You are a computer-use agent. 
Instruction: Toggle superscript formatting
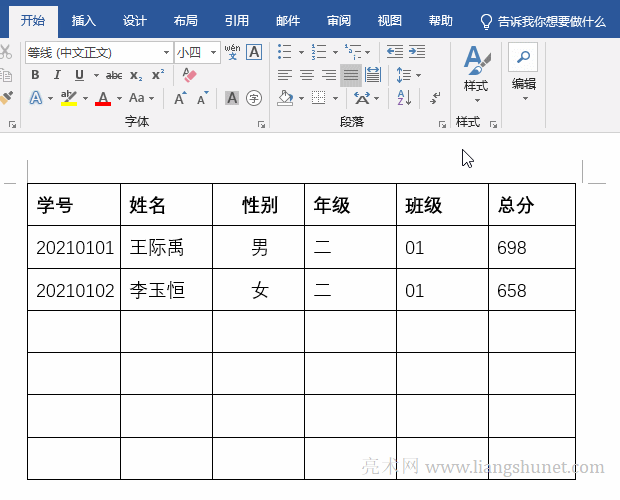point(158,75)
